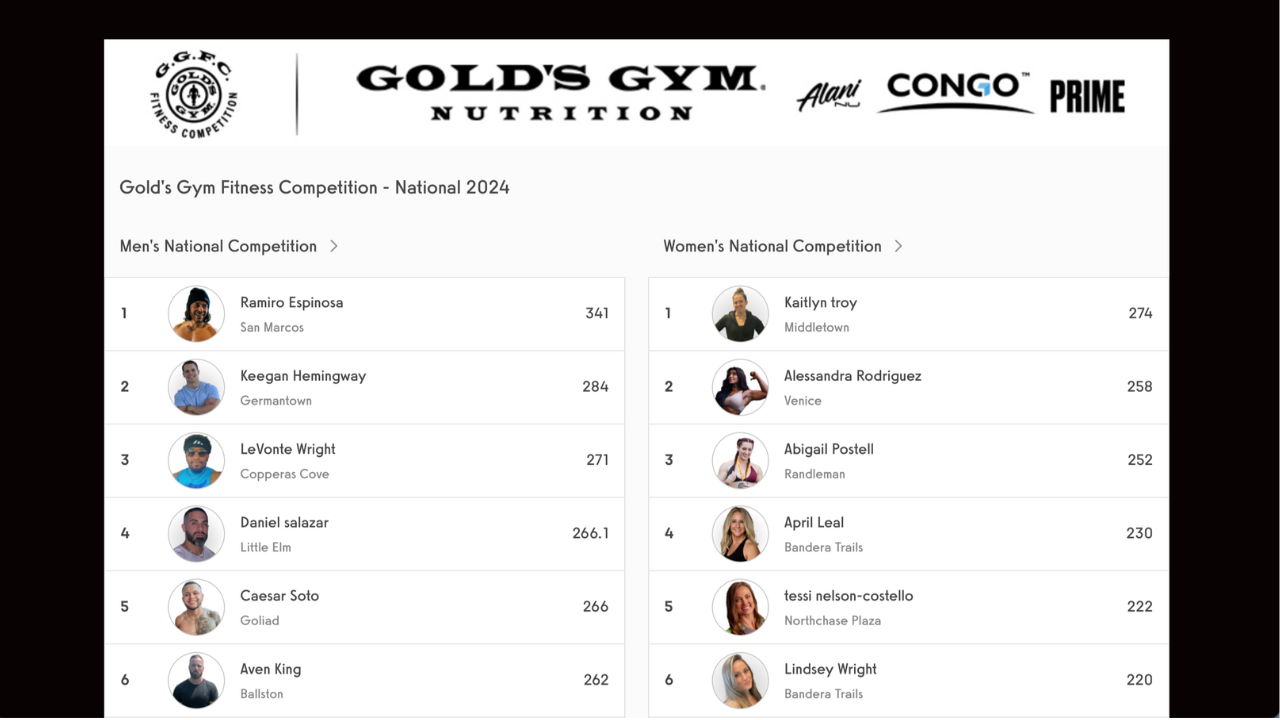The width and height of the screenshot is (1280, 720).
Task: Open Ramiro Espinosa's profile photo
Action: [196, 313]
